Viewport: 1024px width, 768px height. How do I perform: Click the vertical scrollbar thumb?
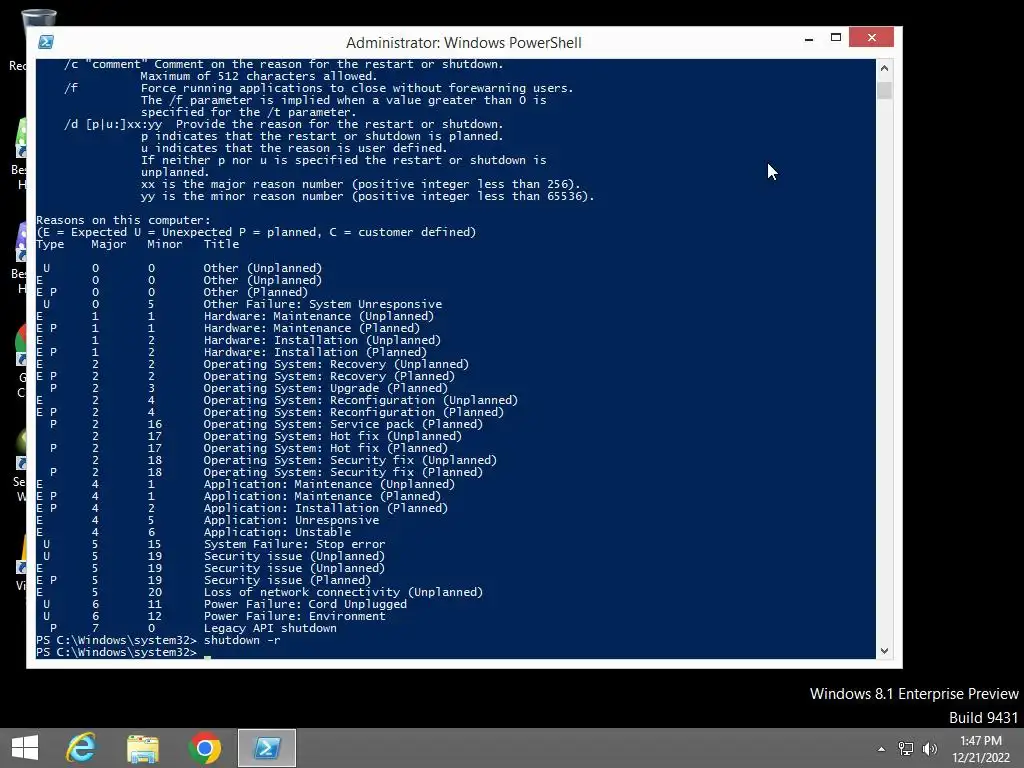point(884,90)
